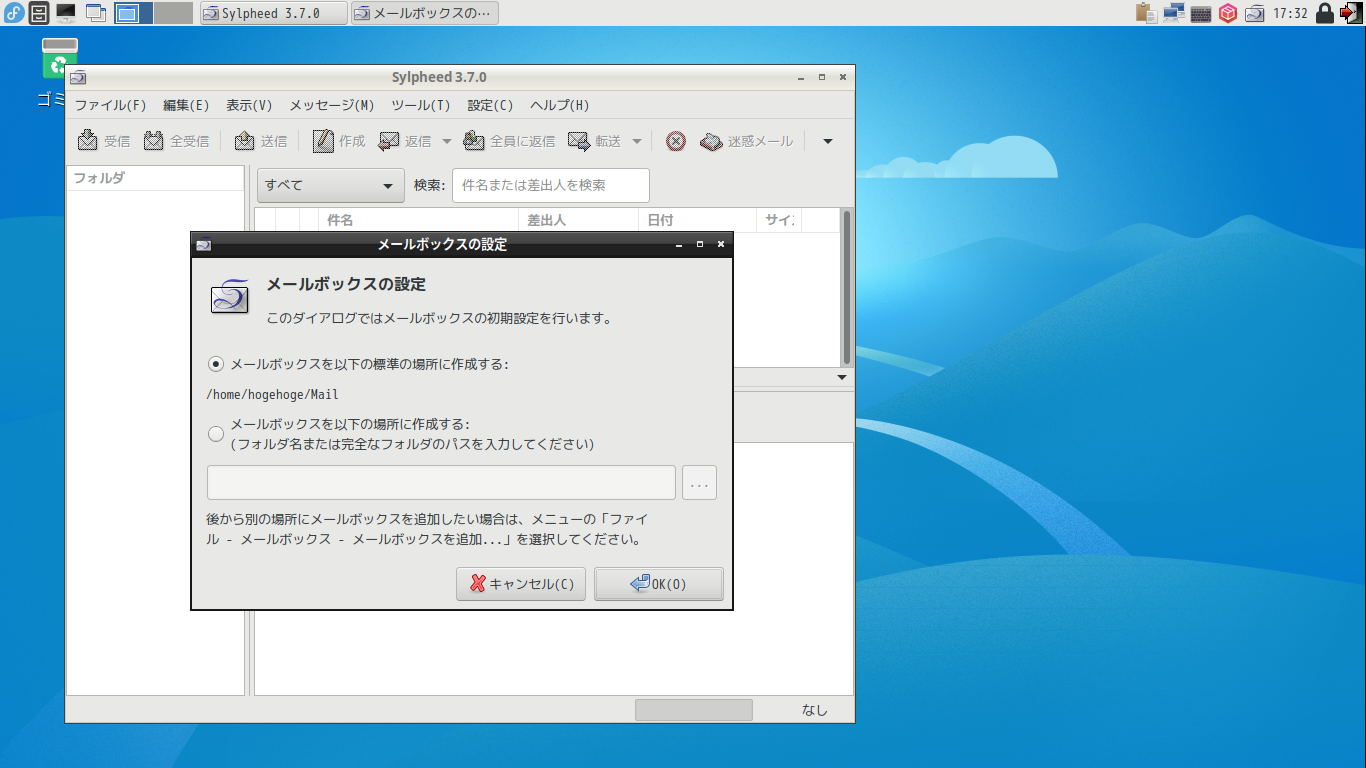Click the Sylpheed logo icon in the dialog
The height and width of the screenshot is (768, 1366).
[x=229, y=296]
